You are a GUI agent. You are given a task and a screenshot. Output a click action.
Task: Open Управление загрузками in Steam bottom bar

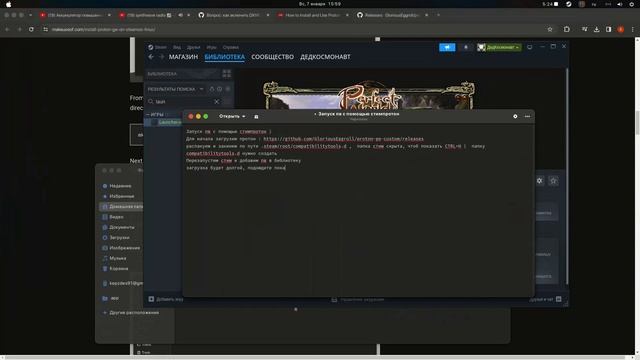358,299
